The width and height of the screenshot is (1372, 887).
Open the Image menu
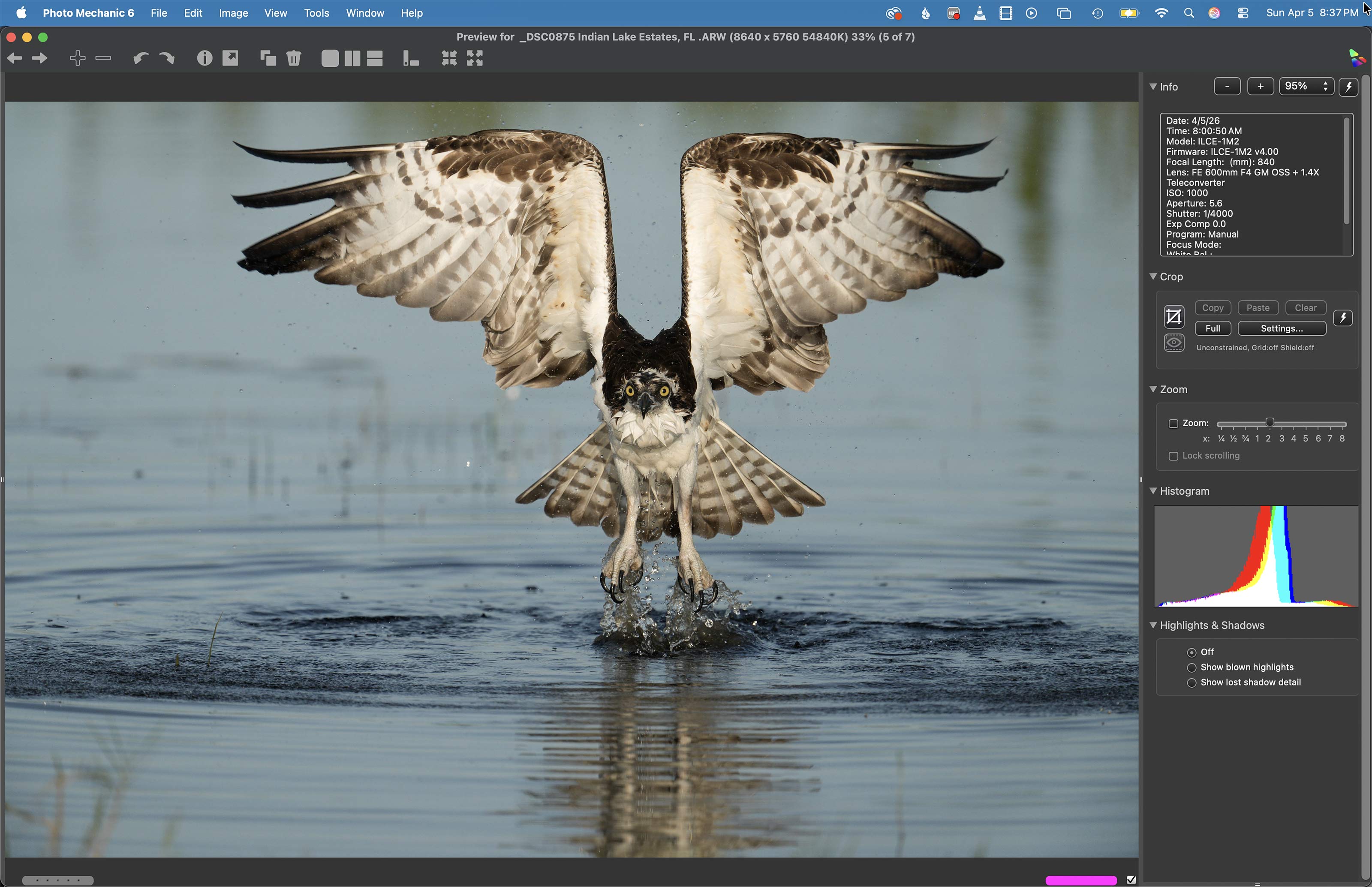click(233, 13)
